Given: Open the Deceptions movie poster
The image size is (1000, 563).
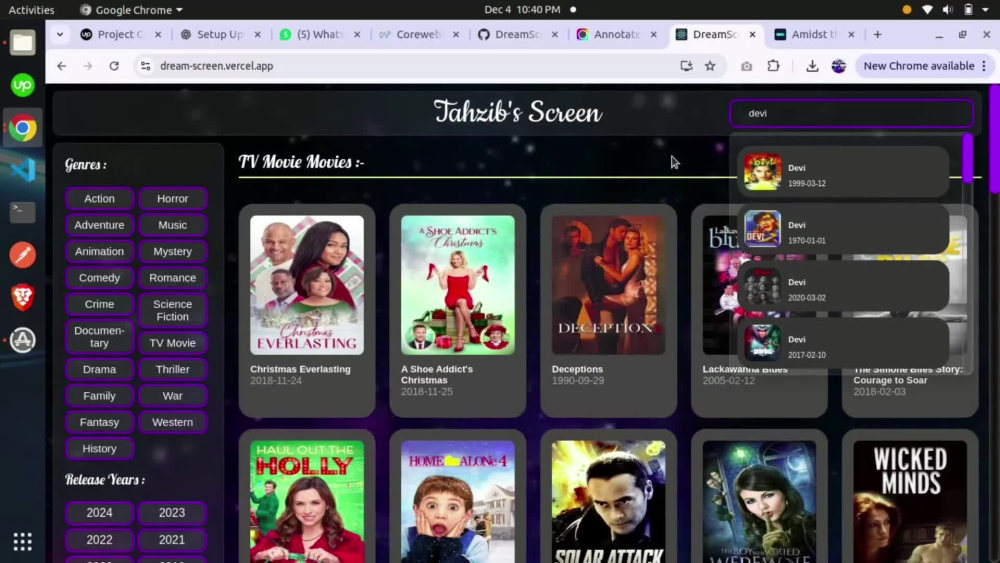Looking at the screenshot, I should 608,285.
